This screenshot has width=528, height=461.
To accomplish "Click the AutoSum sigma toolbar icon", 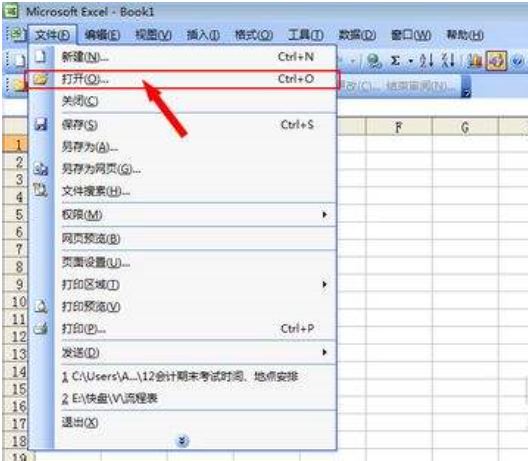I will click(x=395, y=61).
